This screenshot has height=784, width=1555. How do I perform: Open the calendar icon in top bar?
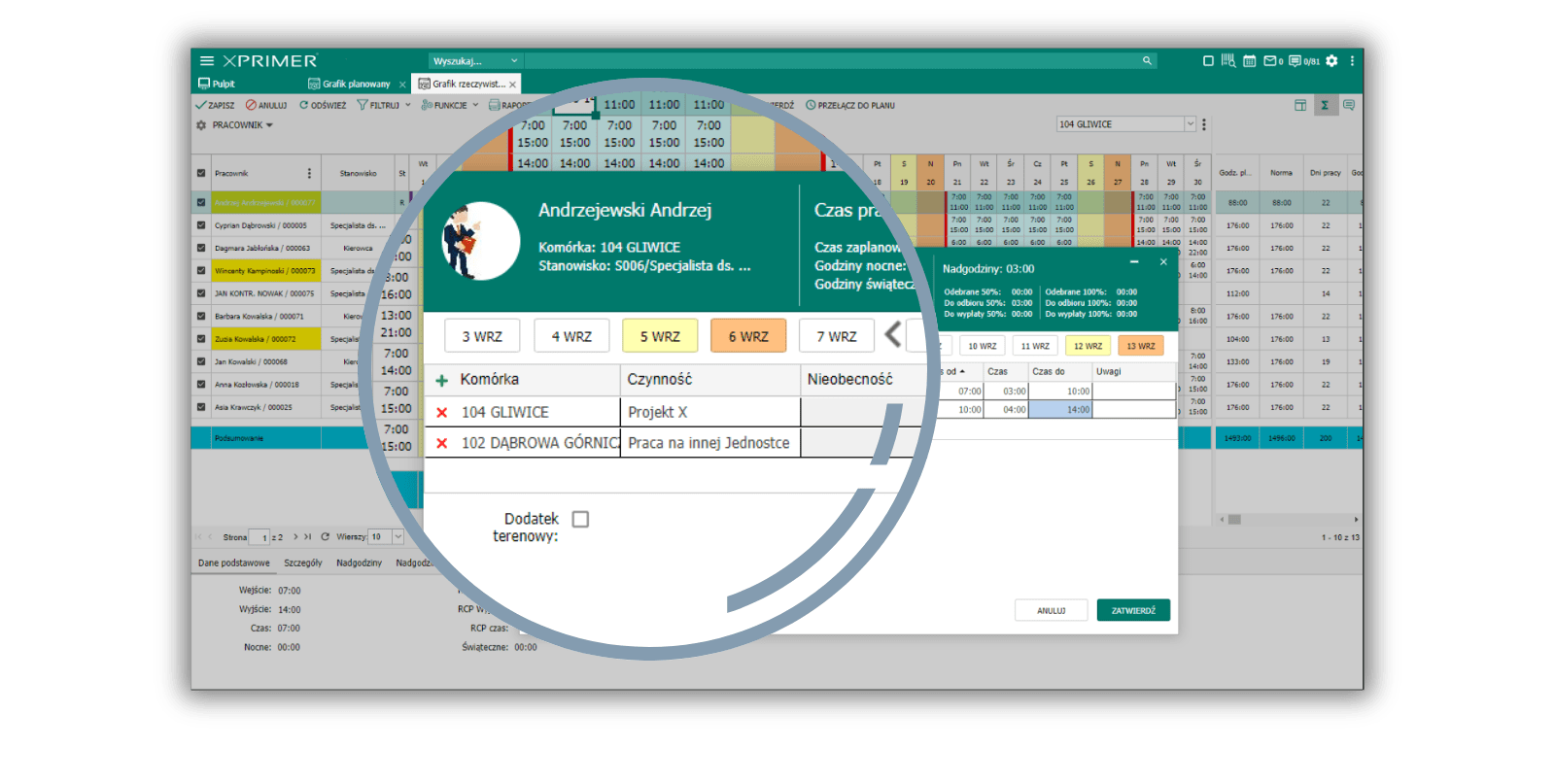tap(1250, 61)
